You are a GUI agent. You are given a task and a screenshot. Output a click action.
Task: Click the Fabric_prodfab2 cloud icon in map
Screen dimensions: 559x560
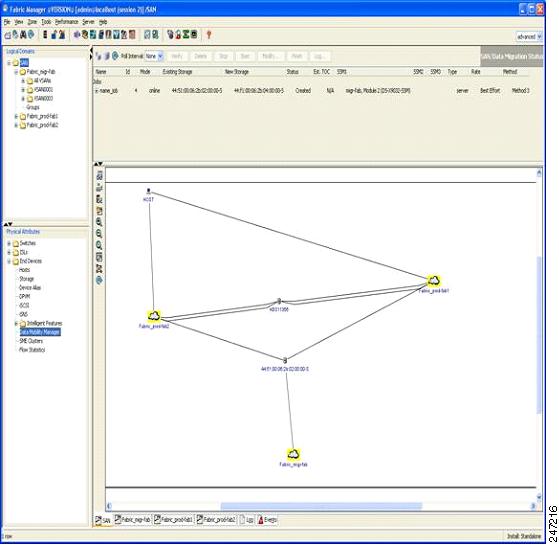click(154, 316)
